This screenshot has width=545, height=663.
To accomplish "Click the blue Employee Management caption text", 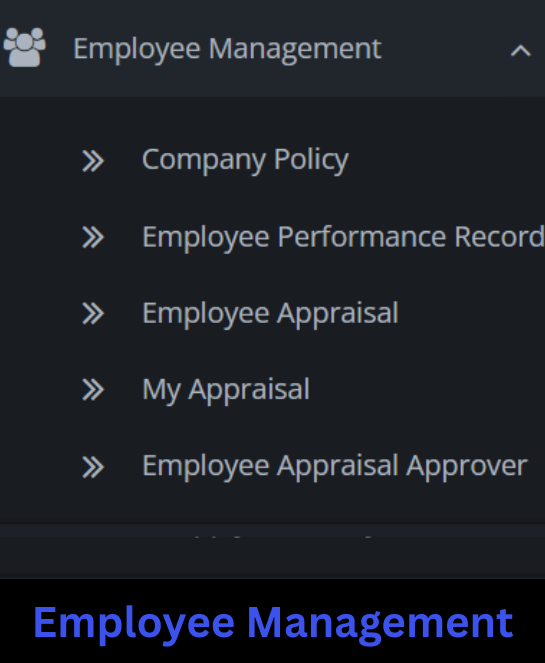I will point(273,624).
